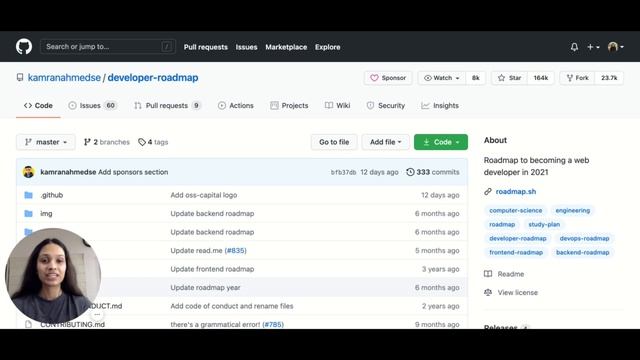This screenshot has width=640, height=360.
Task: Open the roadmap.sh website link
Action: [x=516, y=191]
